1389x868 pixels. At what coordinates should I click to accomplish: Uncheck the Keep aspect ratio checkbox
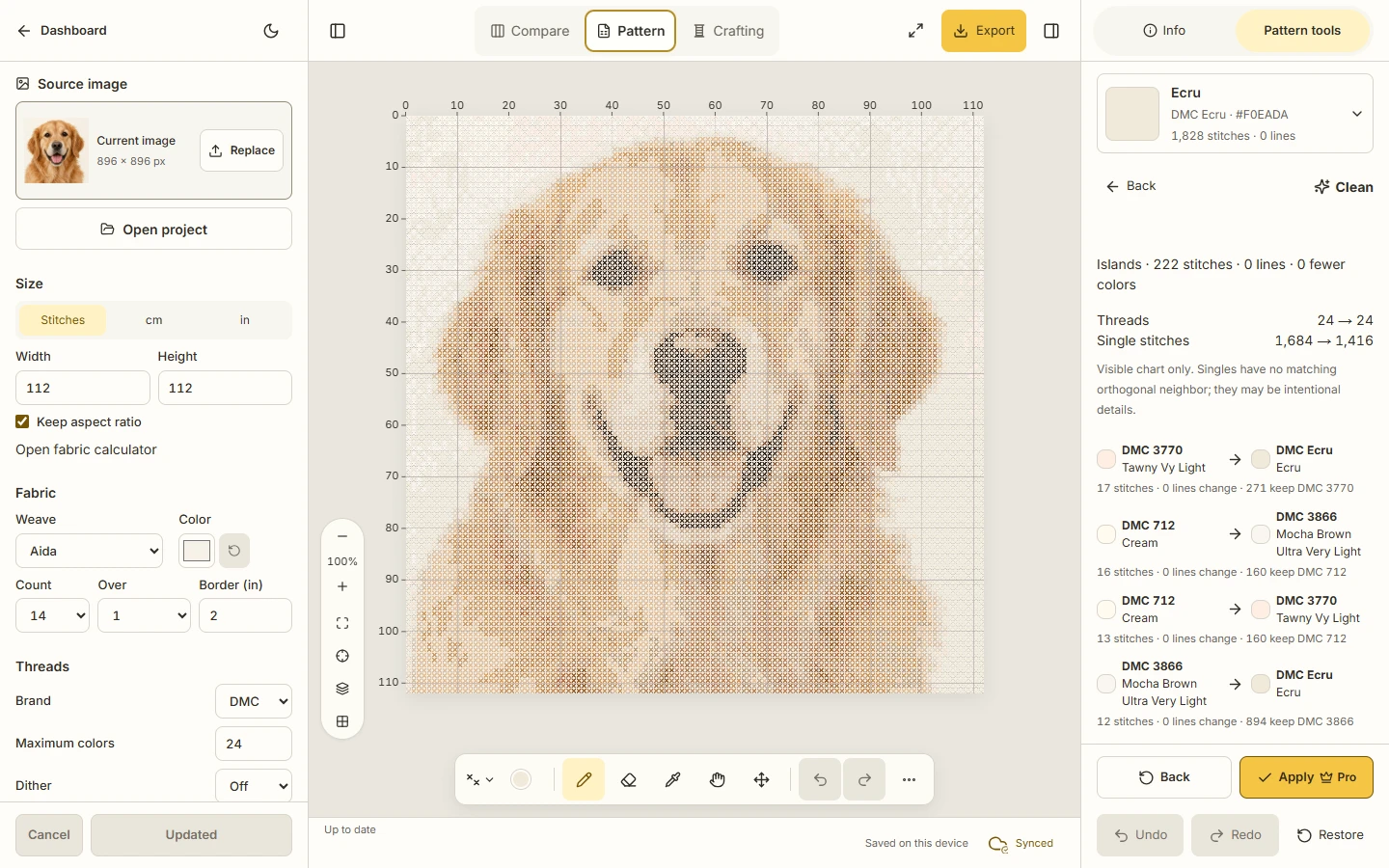(22, 421)
